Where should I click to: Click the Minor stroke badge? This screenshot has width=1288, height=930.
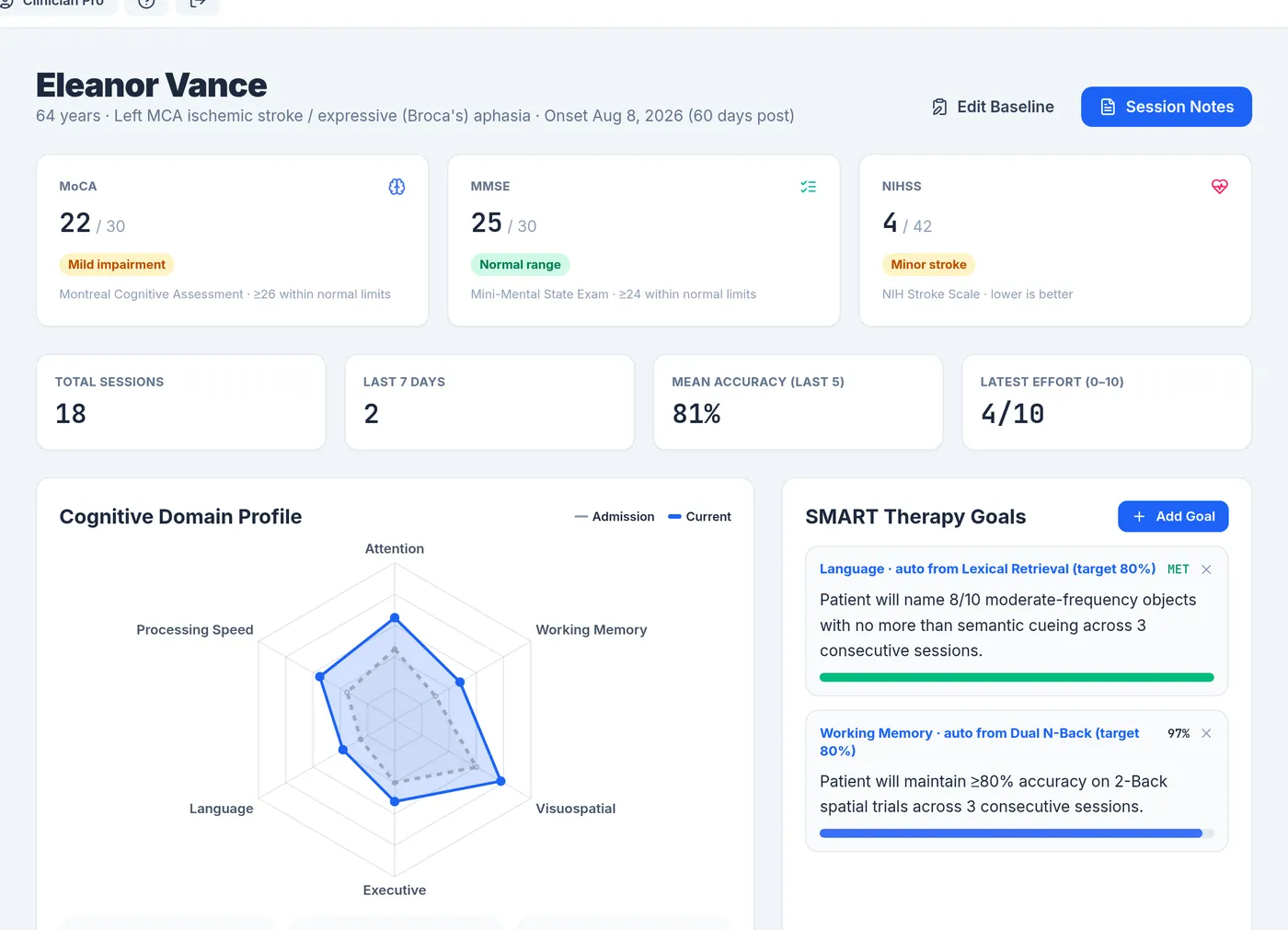[928, 265]
